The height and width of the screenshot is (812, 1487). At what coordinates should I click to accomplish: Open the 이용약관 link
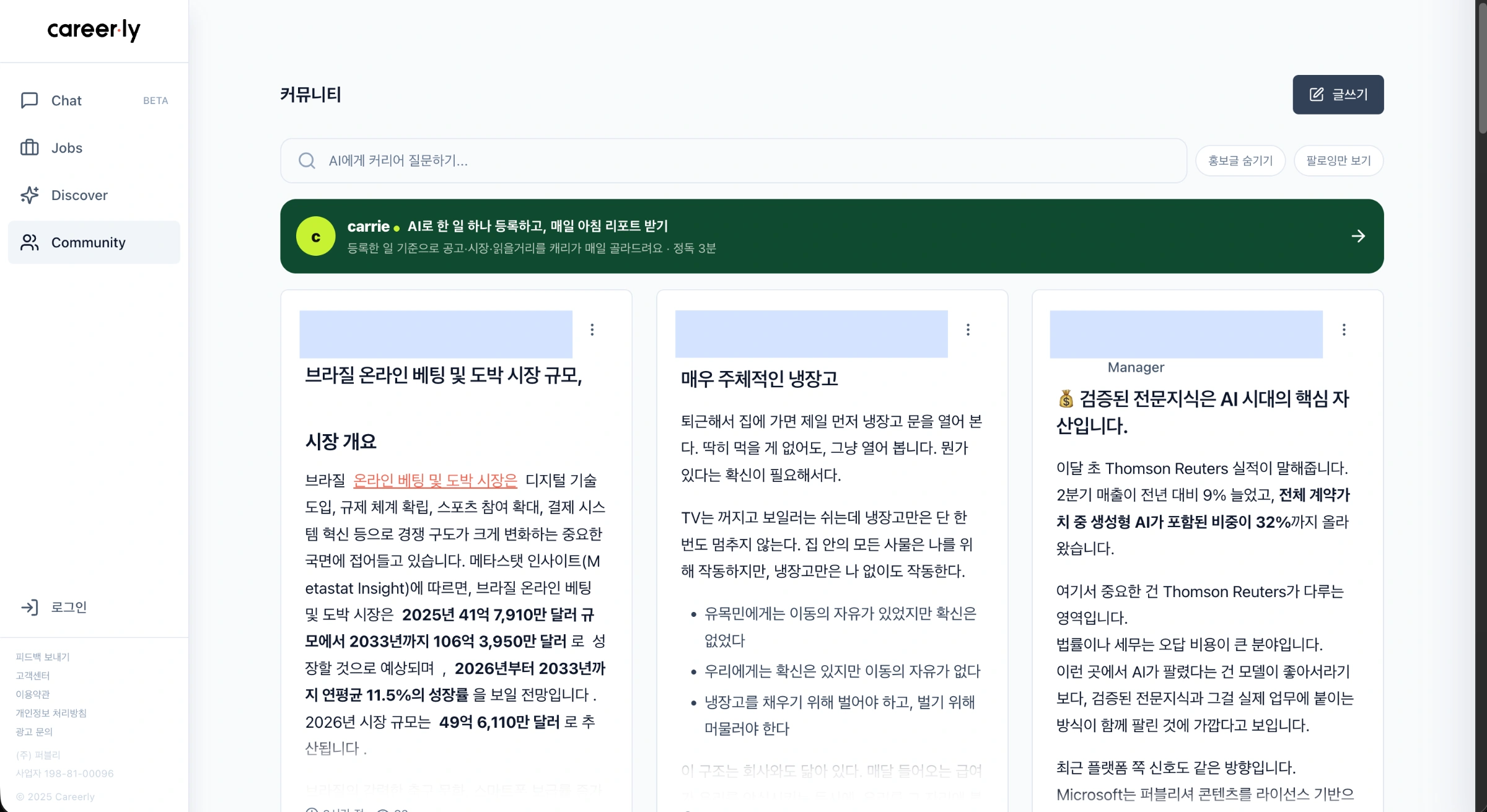[33, 694]
